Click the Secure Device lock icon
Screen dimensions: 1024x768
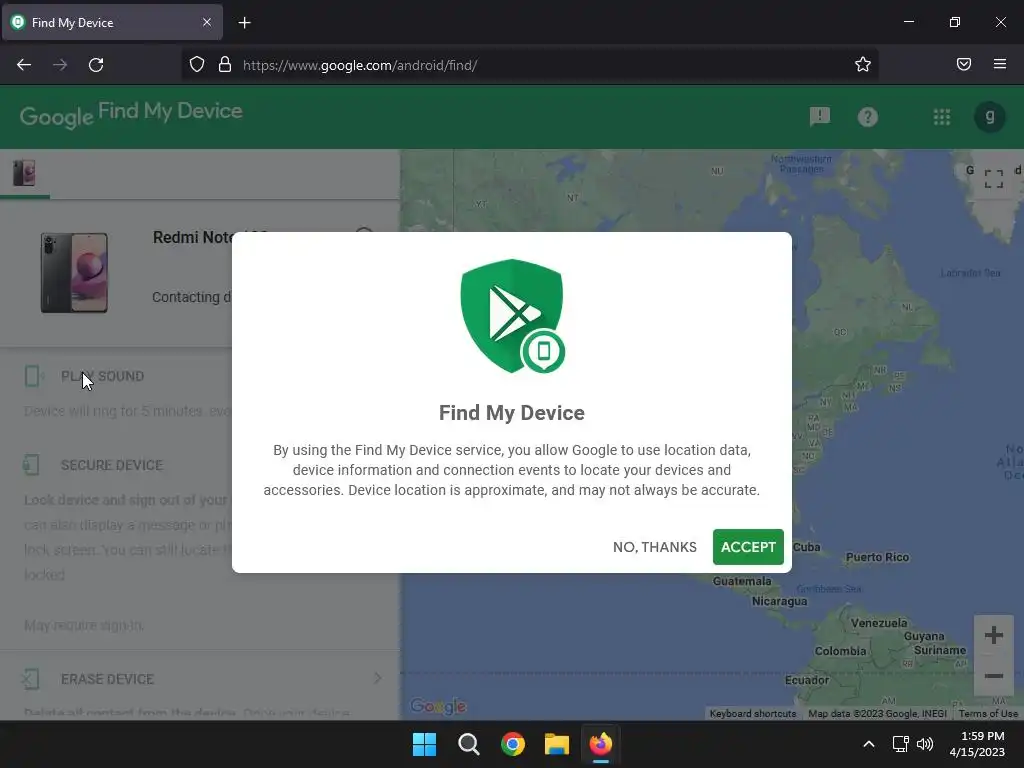point(31,465)
